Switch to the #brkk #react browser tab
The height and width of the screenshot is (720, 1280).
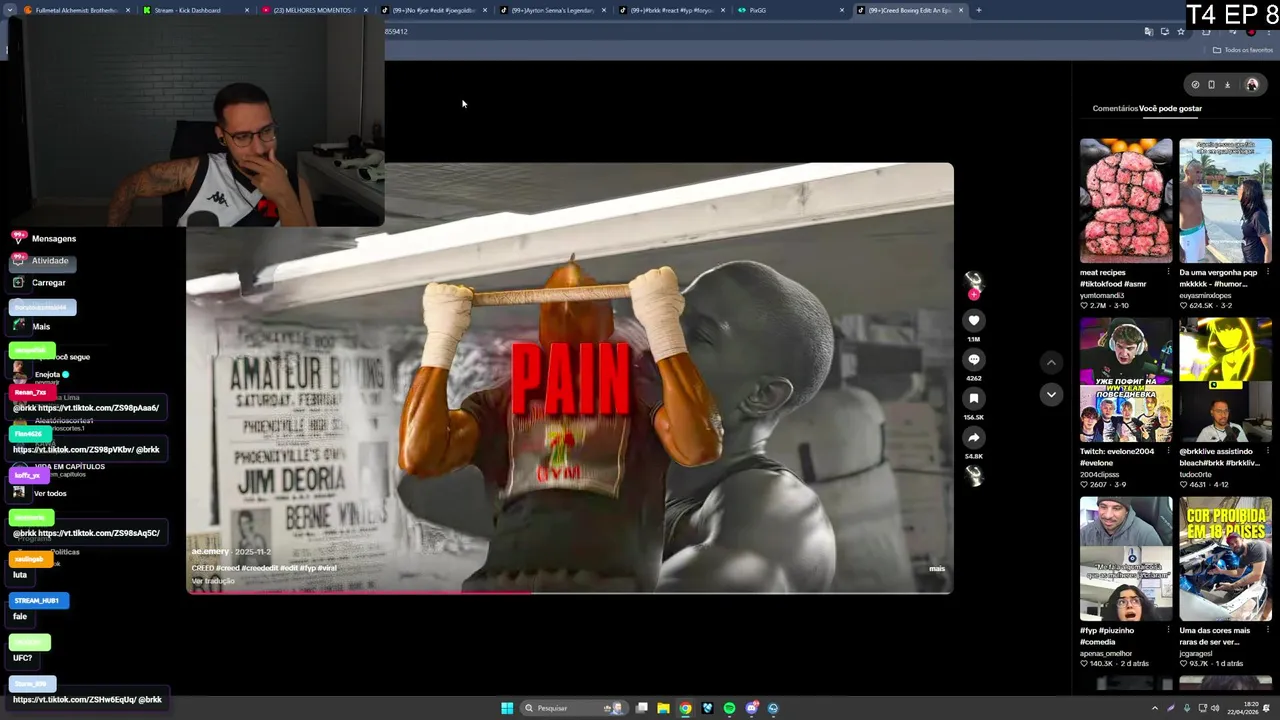672,10
